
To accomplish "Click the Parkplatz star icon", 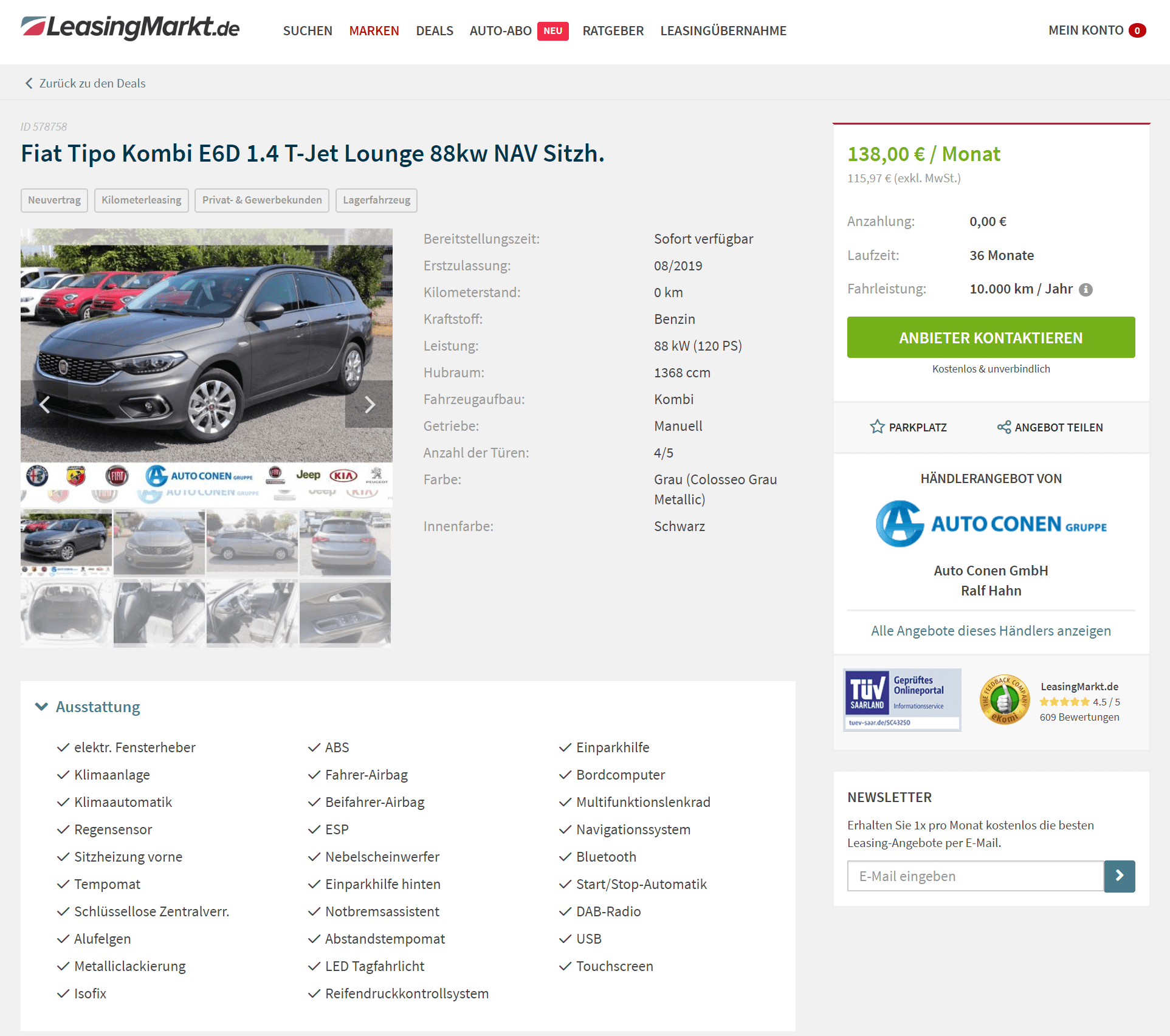I will (x=877, y=427).
